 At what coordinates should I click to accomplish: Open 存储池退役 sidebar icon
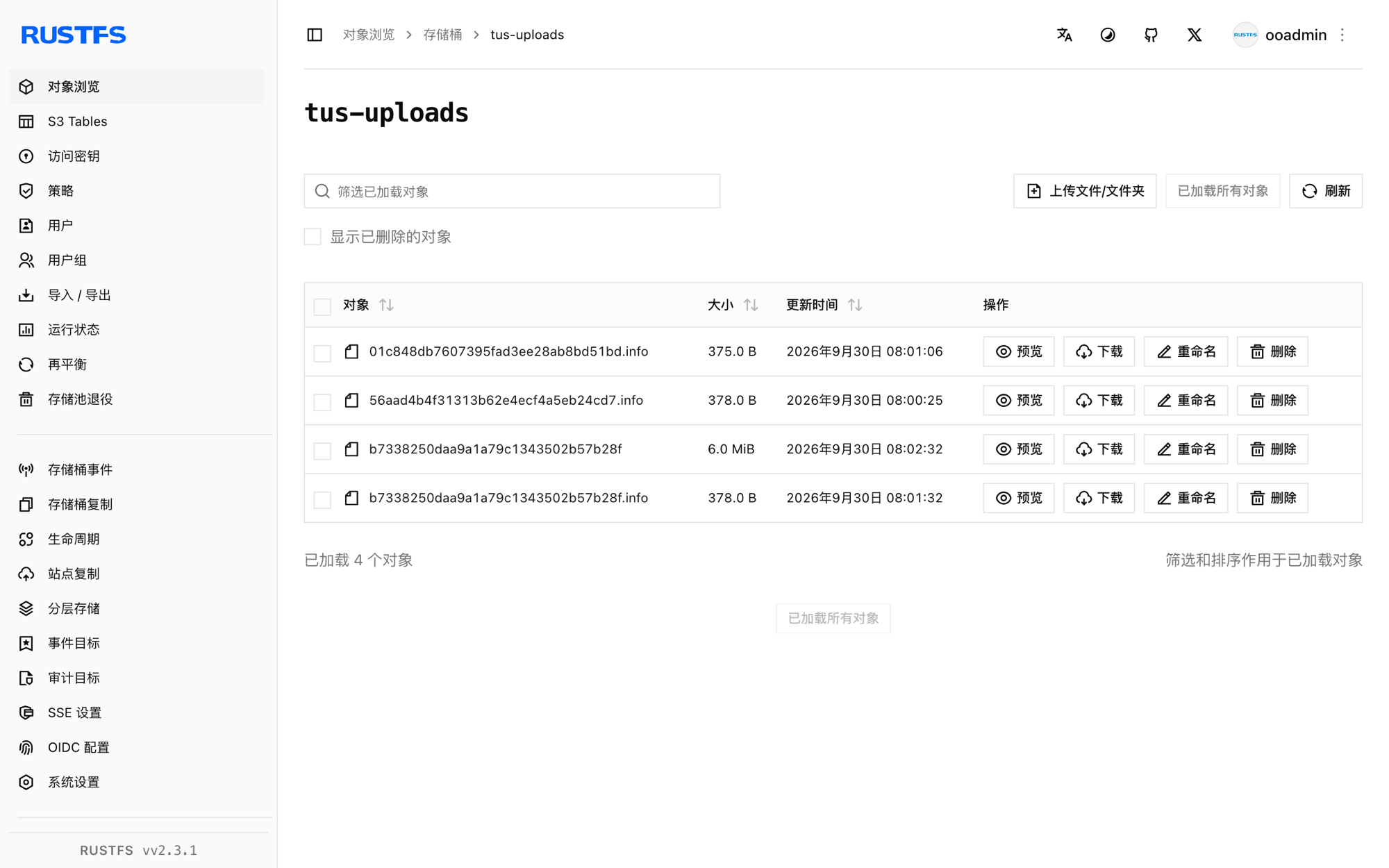pyautogui.click(x=26, y=399)
